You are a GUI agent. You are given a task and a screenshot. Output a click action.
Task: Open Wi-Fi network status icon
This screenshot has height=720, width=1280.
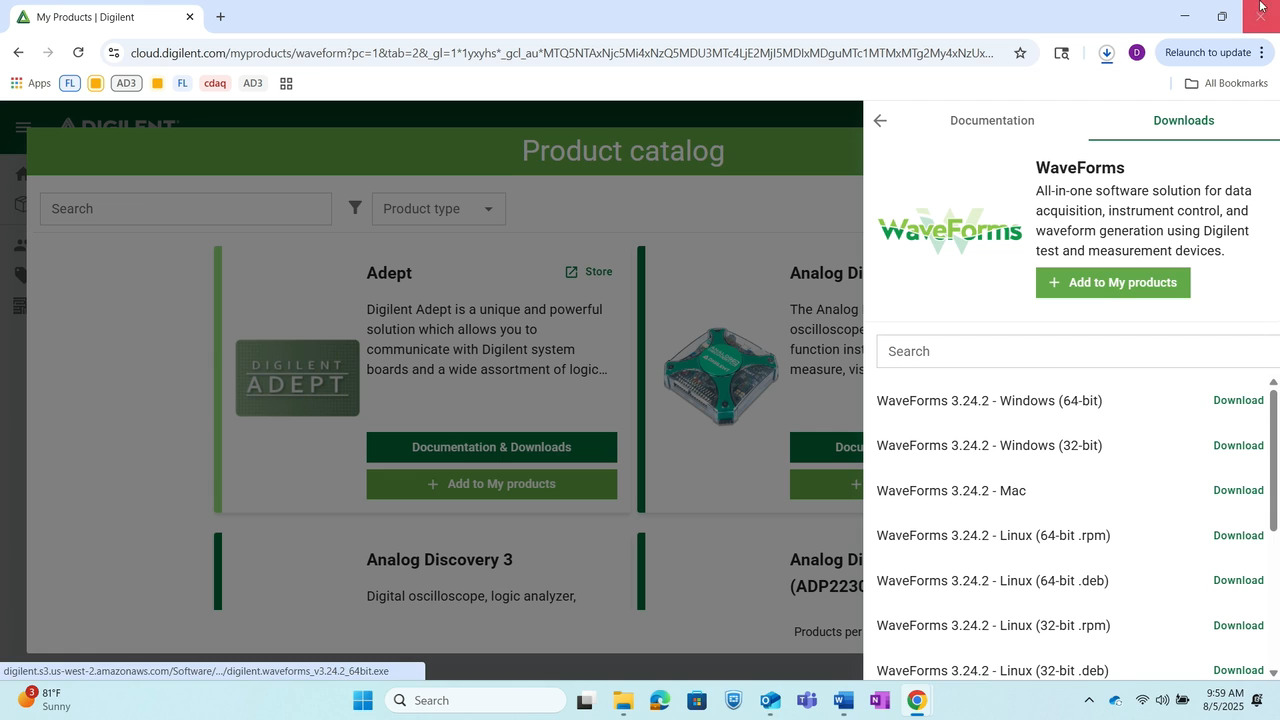pyautogui.click(x=1141, y=700)
